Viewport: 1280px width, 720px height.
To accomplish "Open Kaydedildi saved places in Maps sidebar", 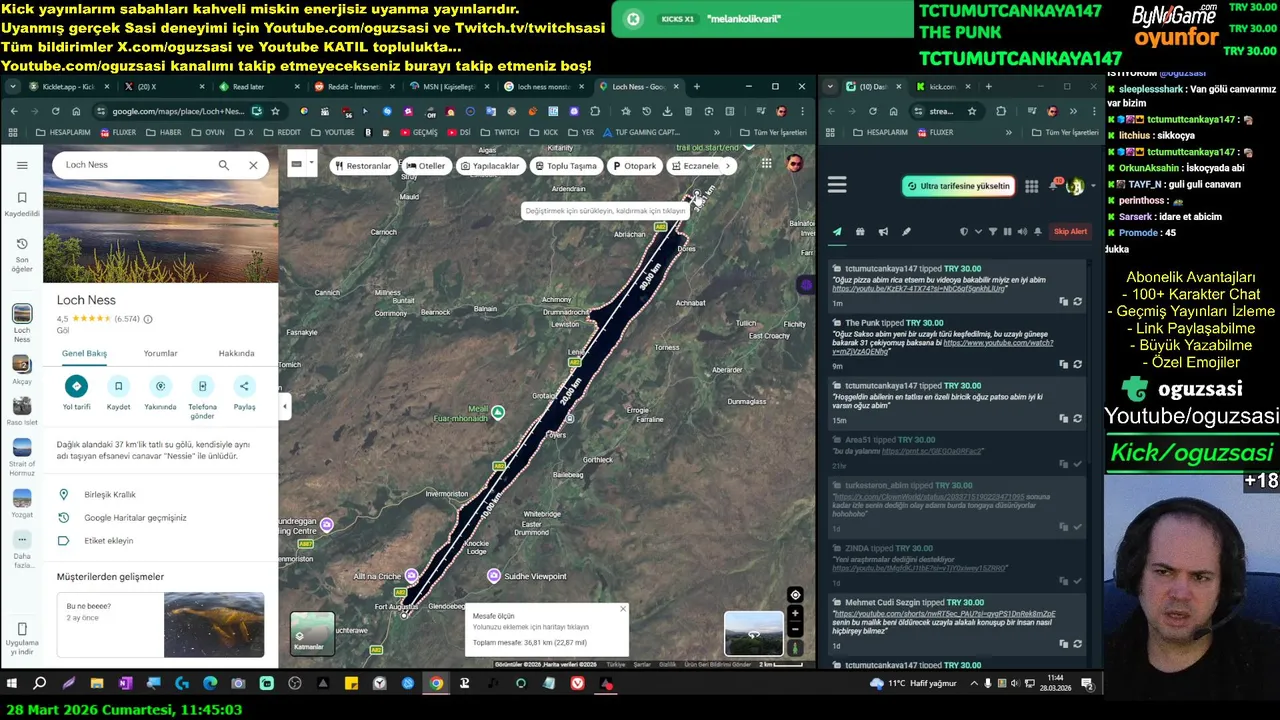I will pyautogui.click(x=22, y=204).
